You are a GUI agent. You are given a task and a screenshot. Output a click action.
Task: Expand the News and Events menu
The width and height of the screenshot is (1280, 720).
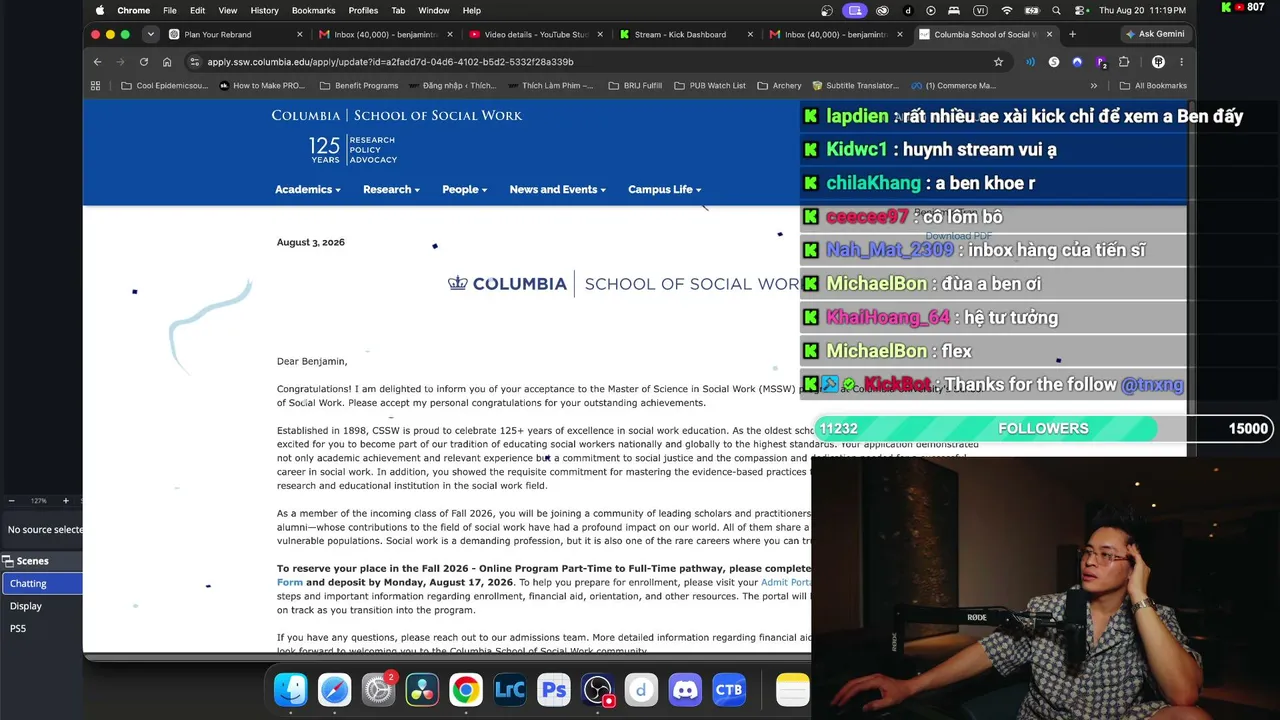[x=558, y=189]
